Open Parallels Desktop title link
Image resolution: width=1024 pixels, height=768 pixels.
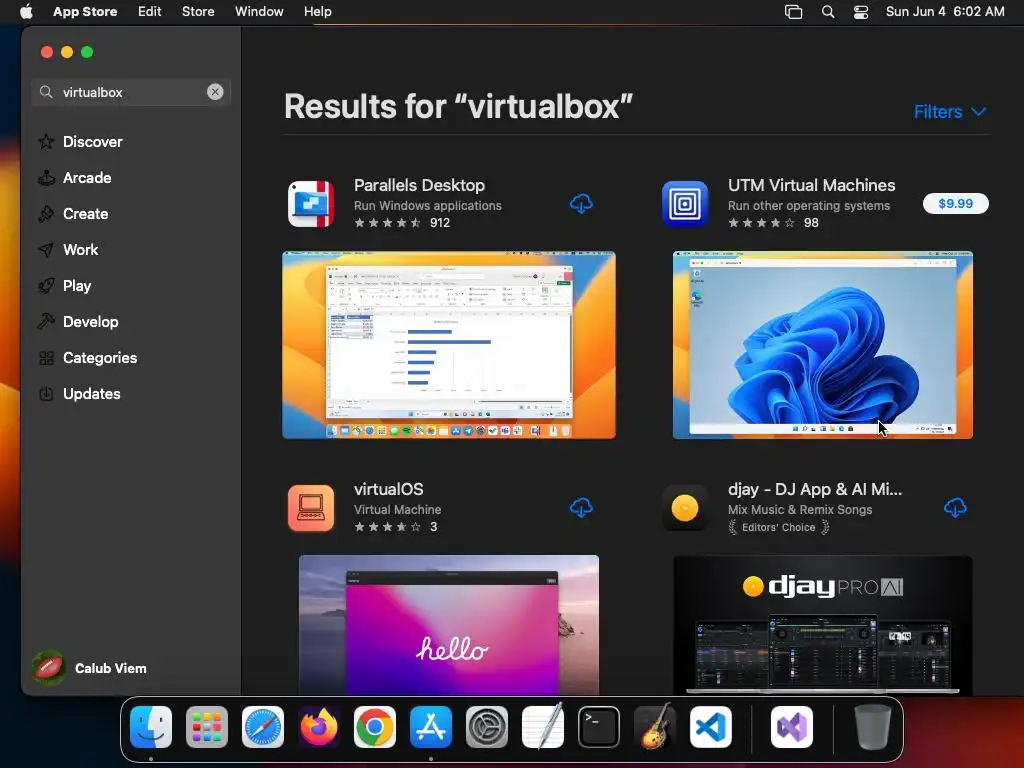[419, 185]
